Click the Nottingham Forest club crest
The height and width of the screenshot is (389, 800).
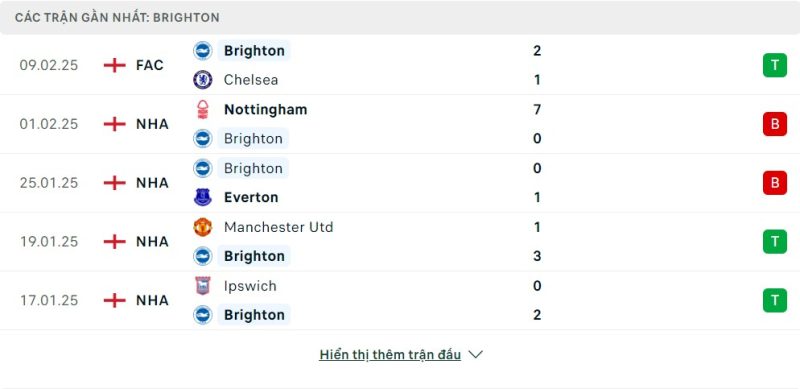(203, 109)
